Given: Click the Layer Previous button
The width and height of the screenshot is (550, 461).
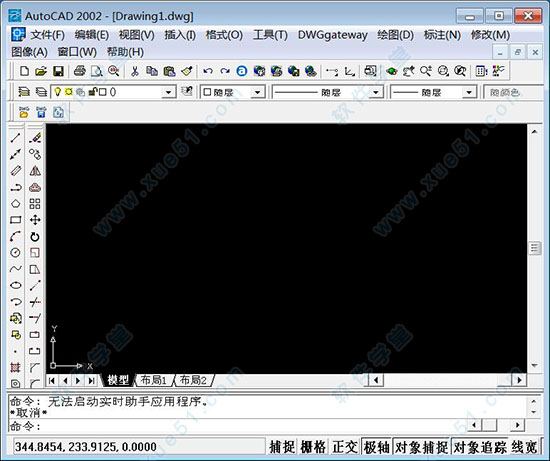Looking at the screenshot, I should 187,92.
